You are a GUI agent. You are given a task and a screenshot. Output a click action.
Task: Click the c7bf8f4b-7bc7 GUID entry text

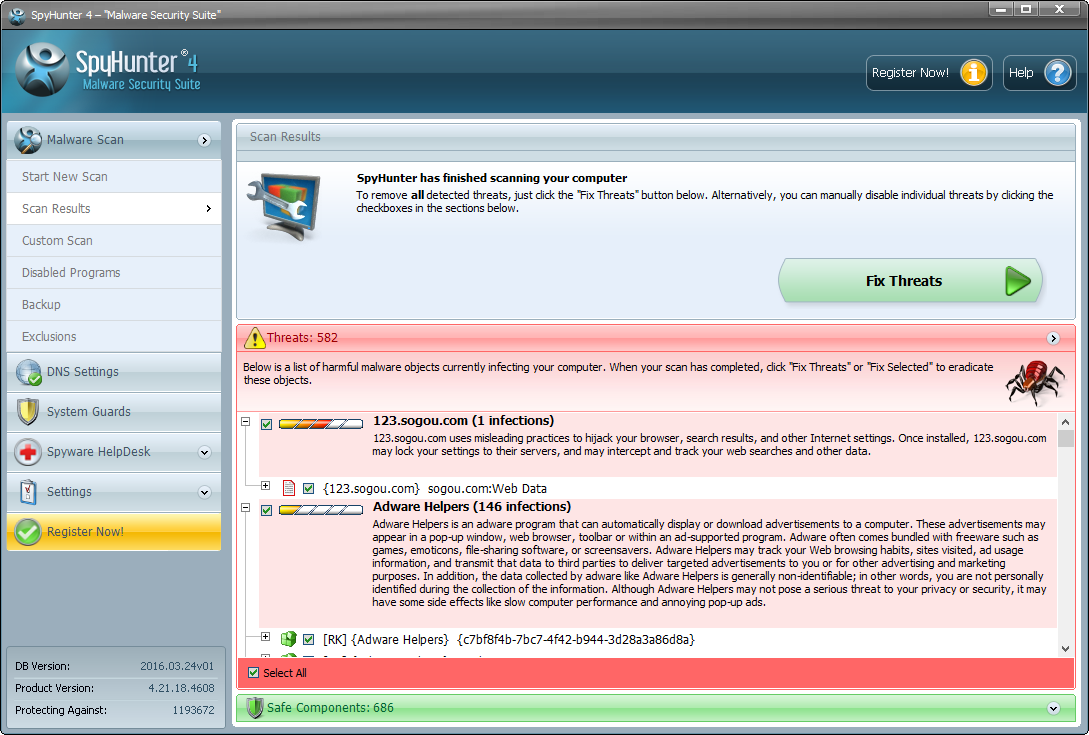[576, 639]
